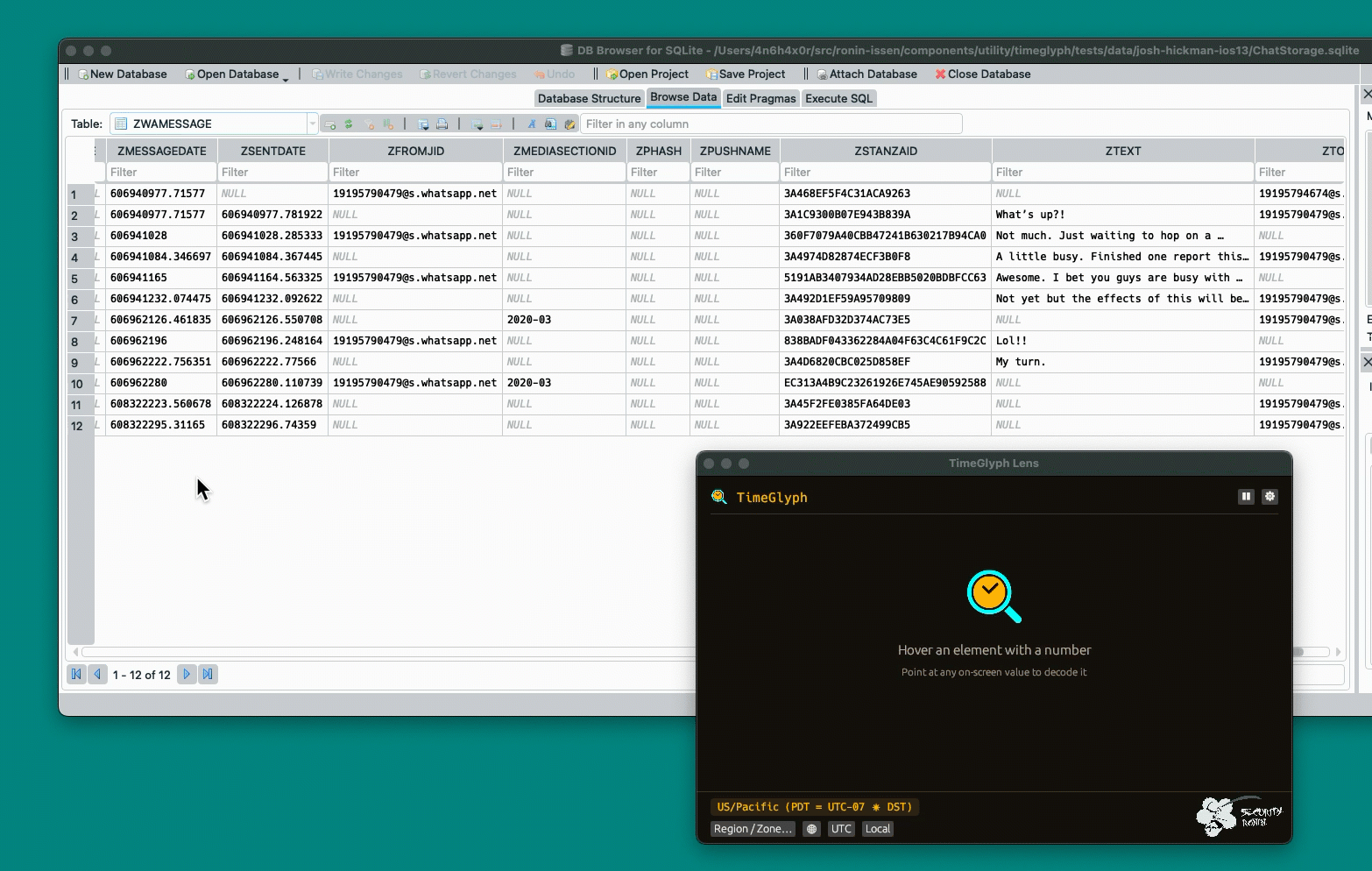1372x871 pixels.
Task: Switch TimeGlyph Lens timezone to UTC
Action: point(841,829)
